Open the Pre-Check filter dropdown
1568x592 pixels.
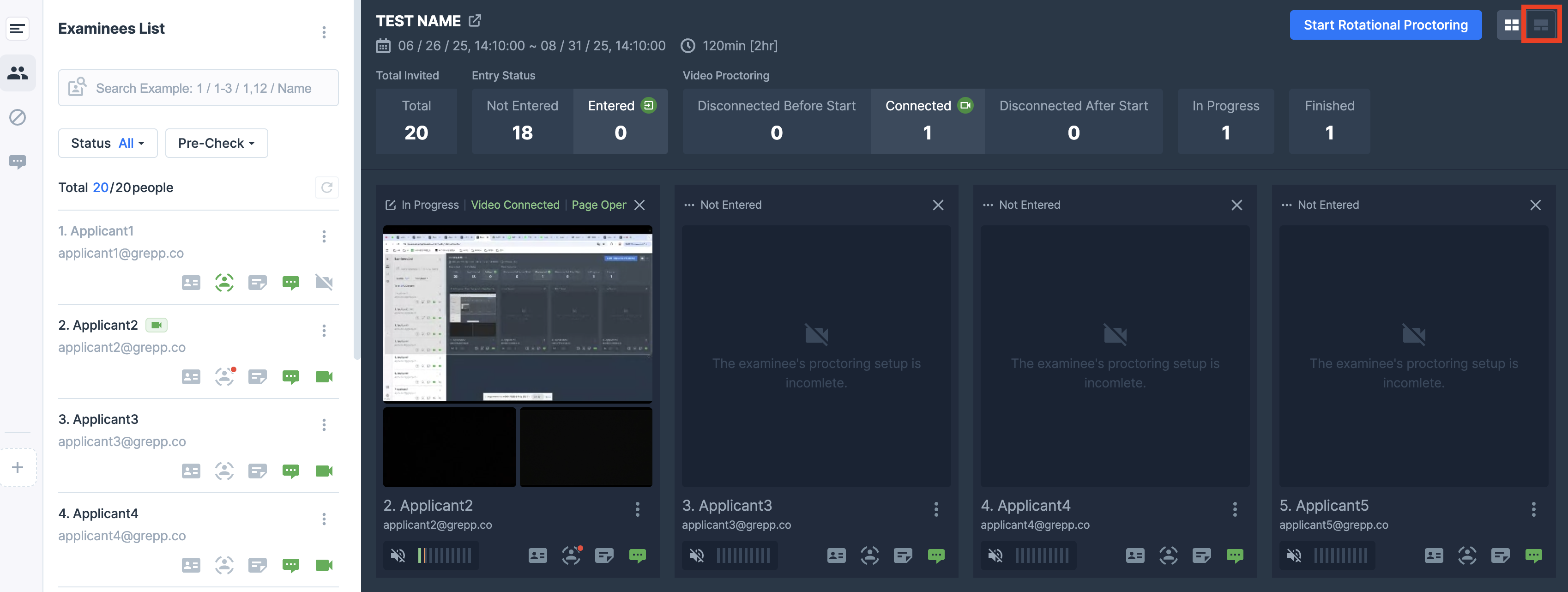coord(216,143)
